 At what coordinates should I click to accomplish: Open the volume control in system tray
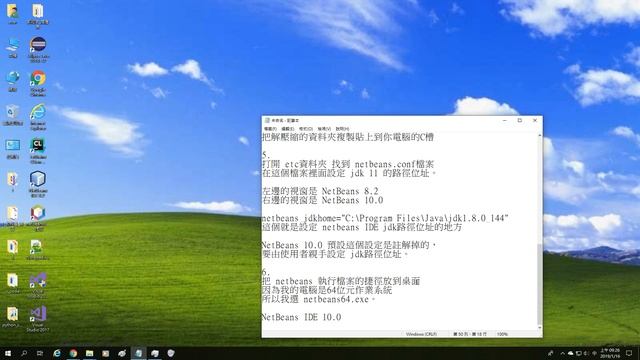[x=587, y=353]
